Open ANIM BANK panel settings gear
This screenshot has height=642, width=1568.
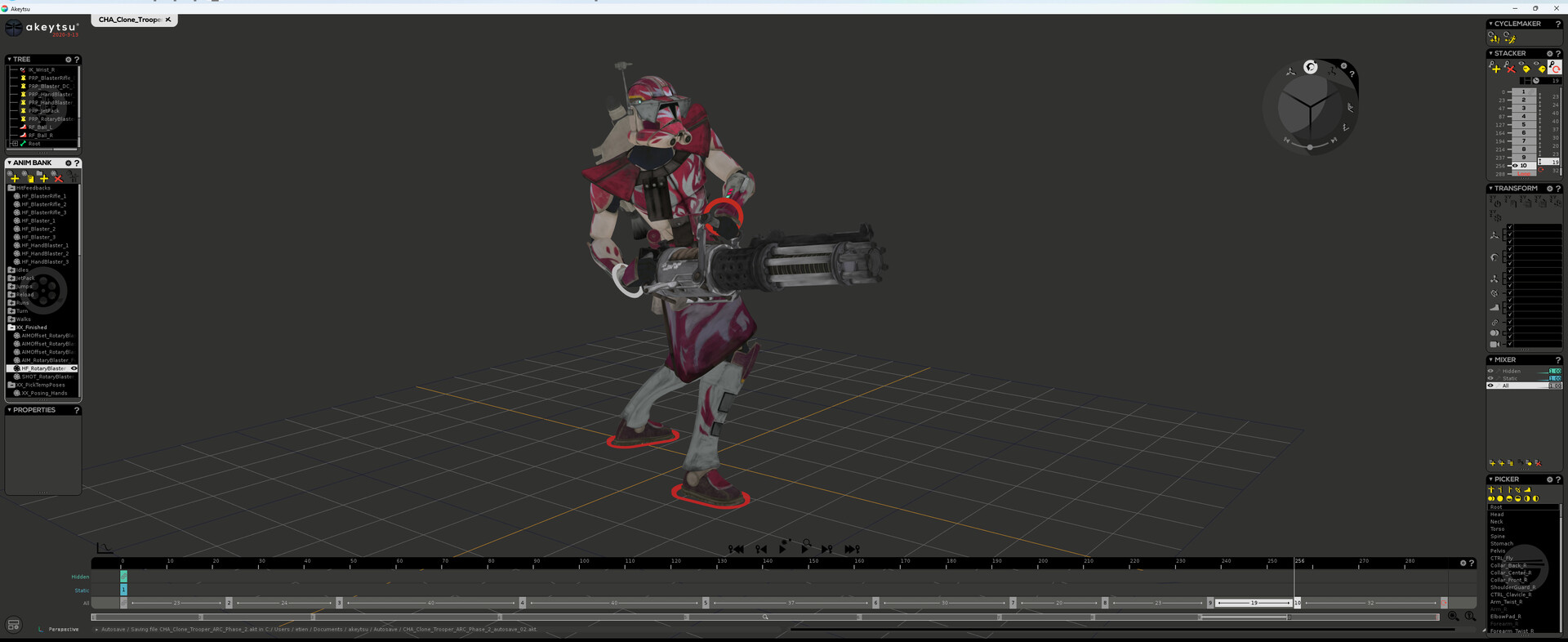click(69, 163)
